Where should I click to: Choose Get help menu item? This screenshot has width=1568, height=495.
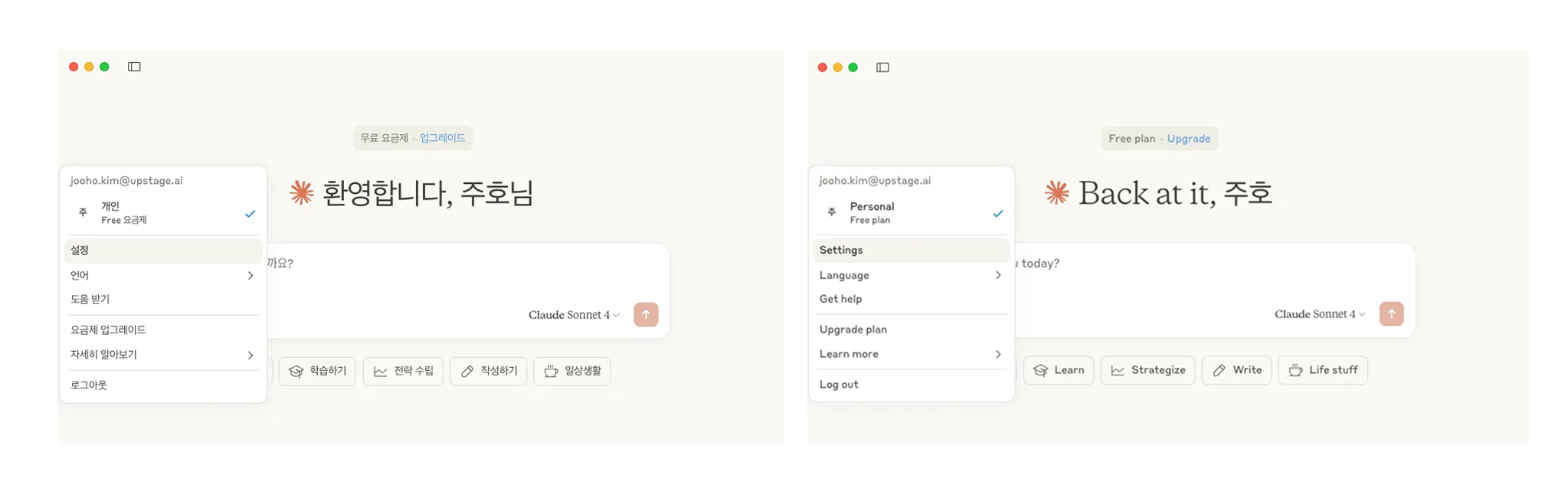[911, 299]
